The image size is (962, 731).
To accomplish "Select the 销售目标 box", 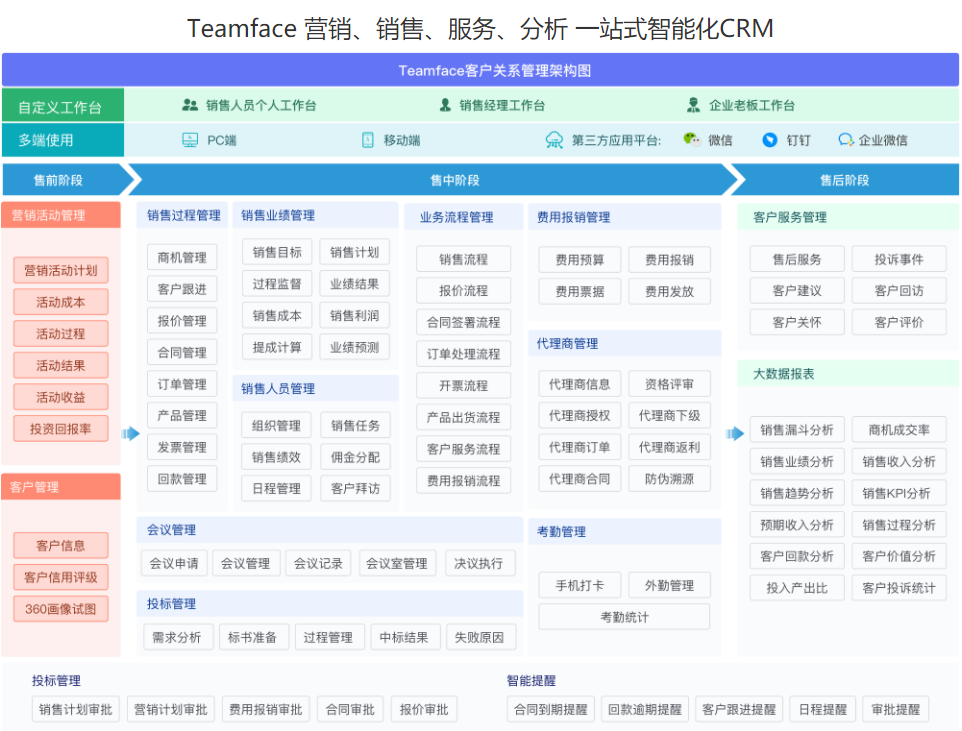I will 277,252.
